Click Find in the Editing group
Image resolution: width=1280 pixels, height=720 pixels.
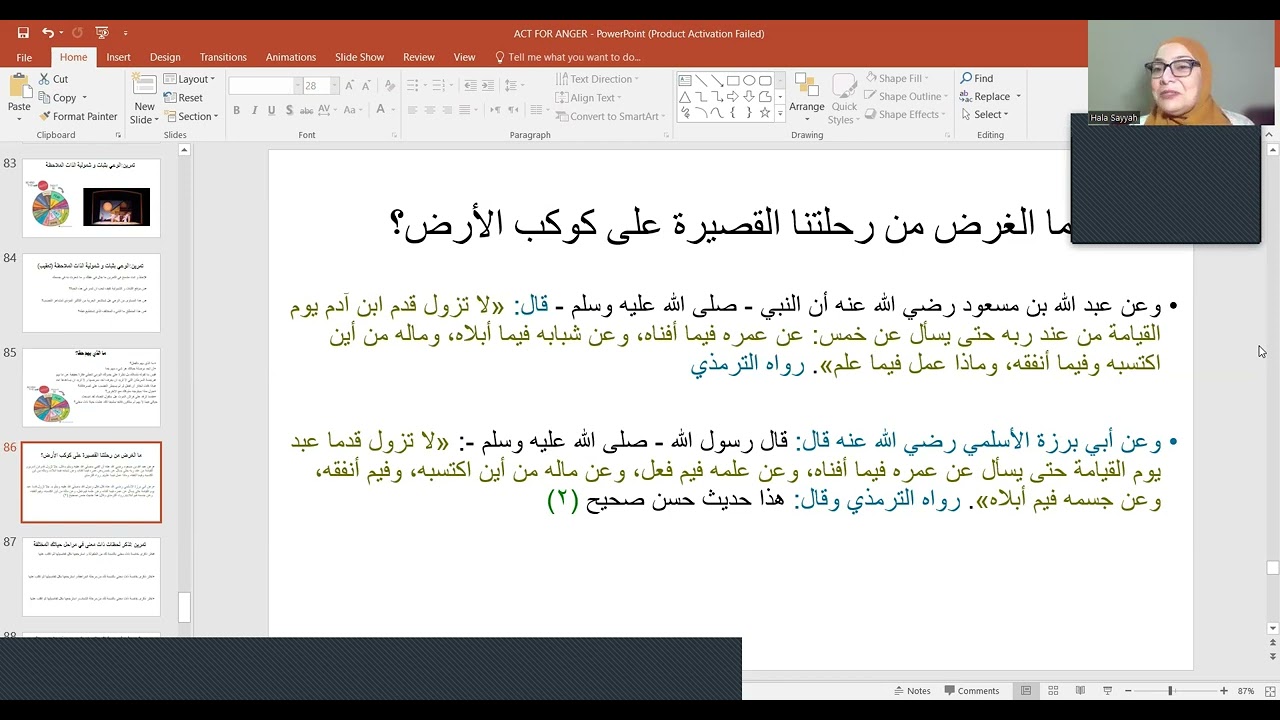(x=977, y=79)
